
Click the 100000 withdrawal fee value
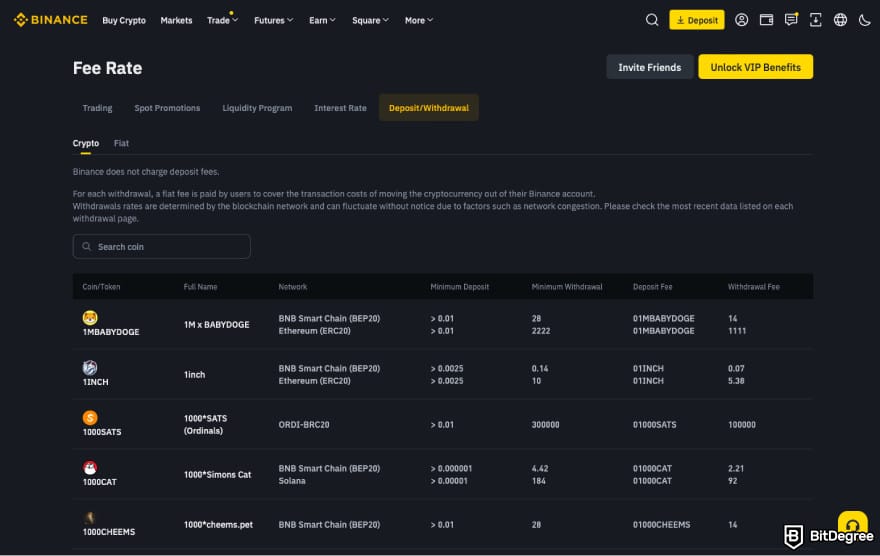click(x=741, y=425)
